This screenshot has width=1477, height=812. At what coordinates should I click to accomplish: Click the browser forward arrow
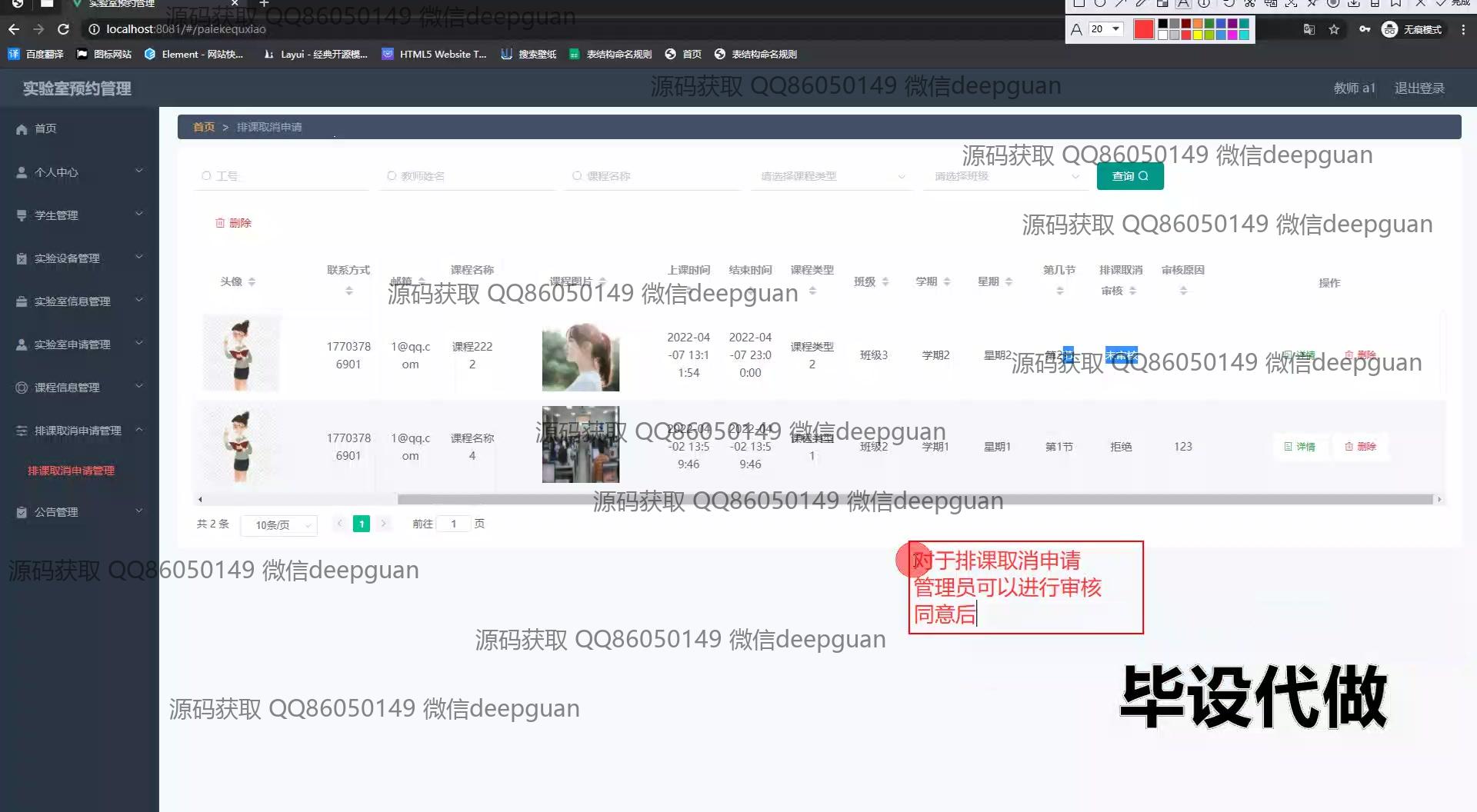pos(38,29)
